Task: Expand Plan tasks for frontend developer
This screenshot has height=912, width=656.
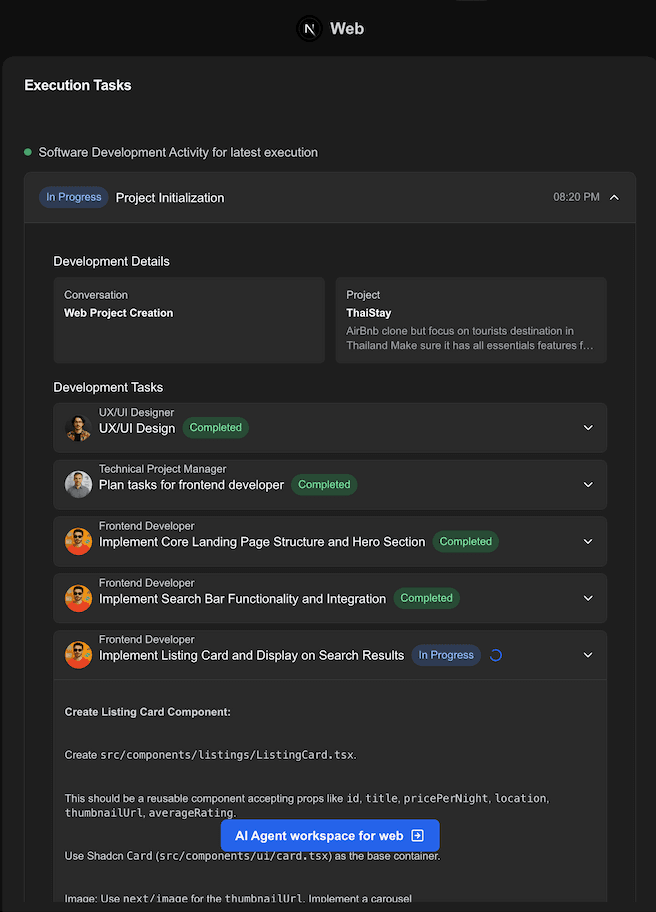Action: coord(588,485)
